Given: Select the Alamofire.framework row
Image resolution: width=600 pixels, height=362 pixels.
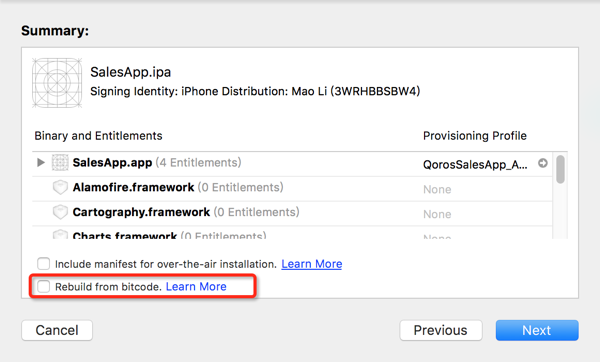Looking at the screenshot, I should point(292,189).
